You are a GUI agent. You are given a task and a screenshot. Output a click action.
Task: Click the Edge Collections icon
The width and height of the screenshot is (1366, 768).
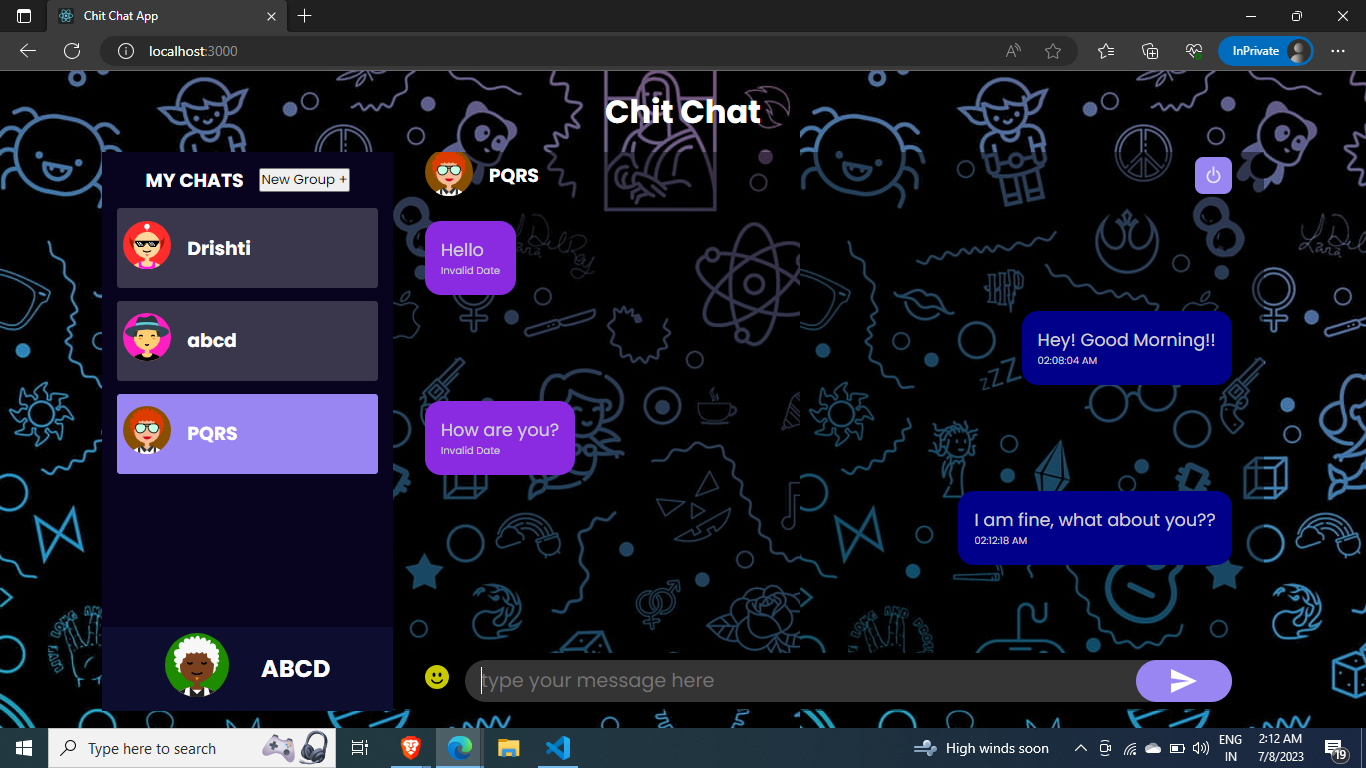(1149, 50)
